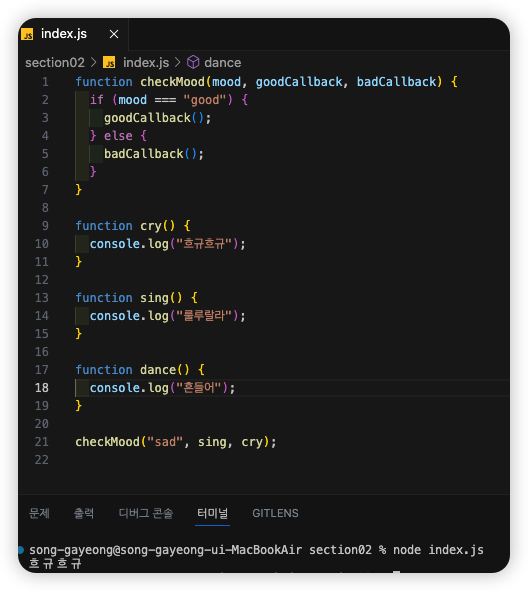Open the GITLENS panel tab
528x591 pixels.
(275, 513)
